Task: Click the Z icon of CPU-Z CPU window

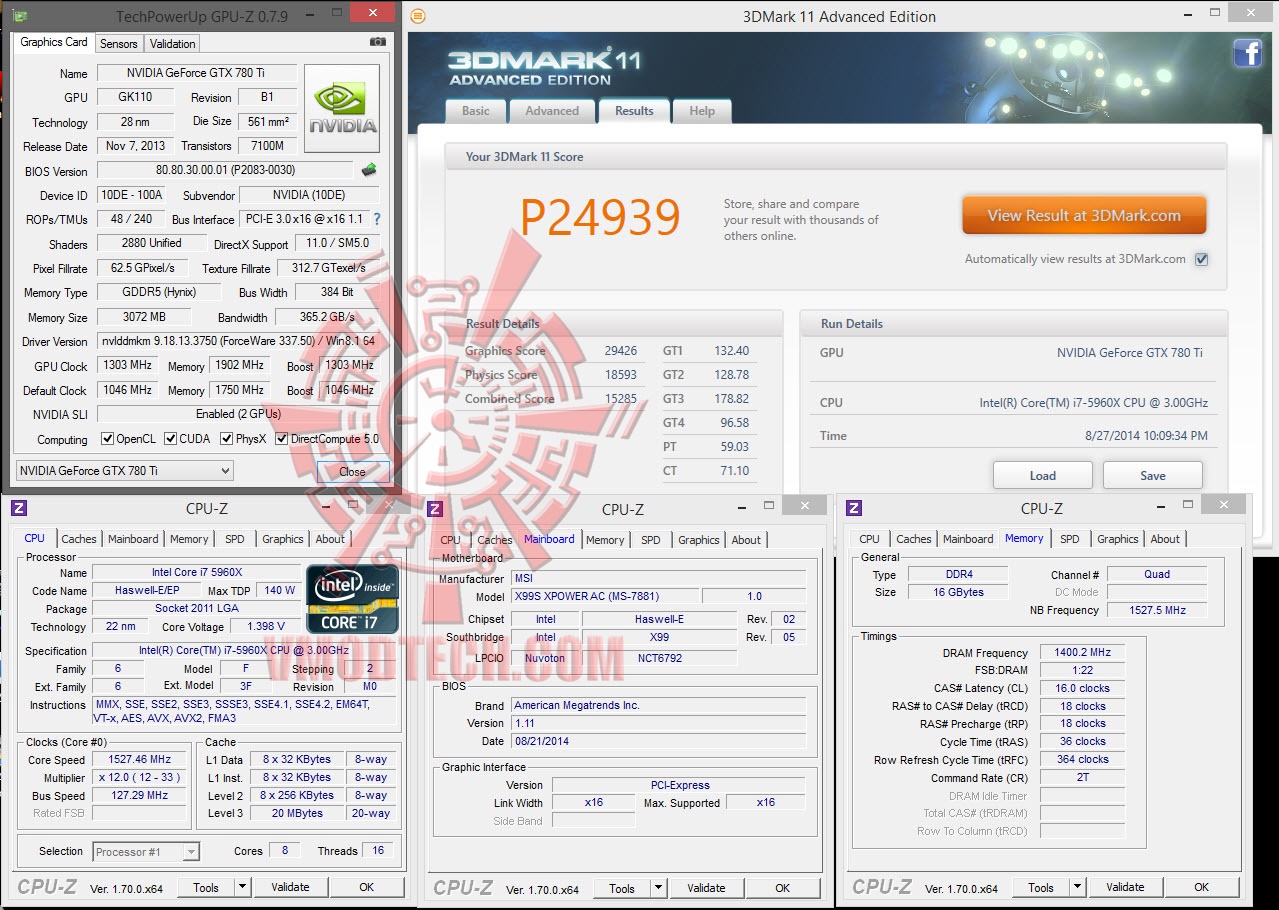Action: pos(19,508)
